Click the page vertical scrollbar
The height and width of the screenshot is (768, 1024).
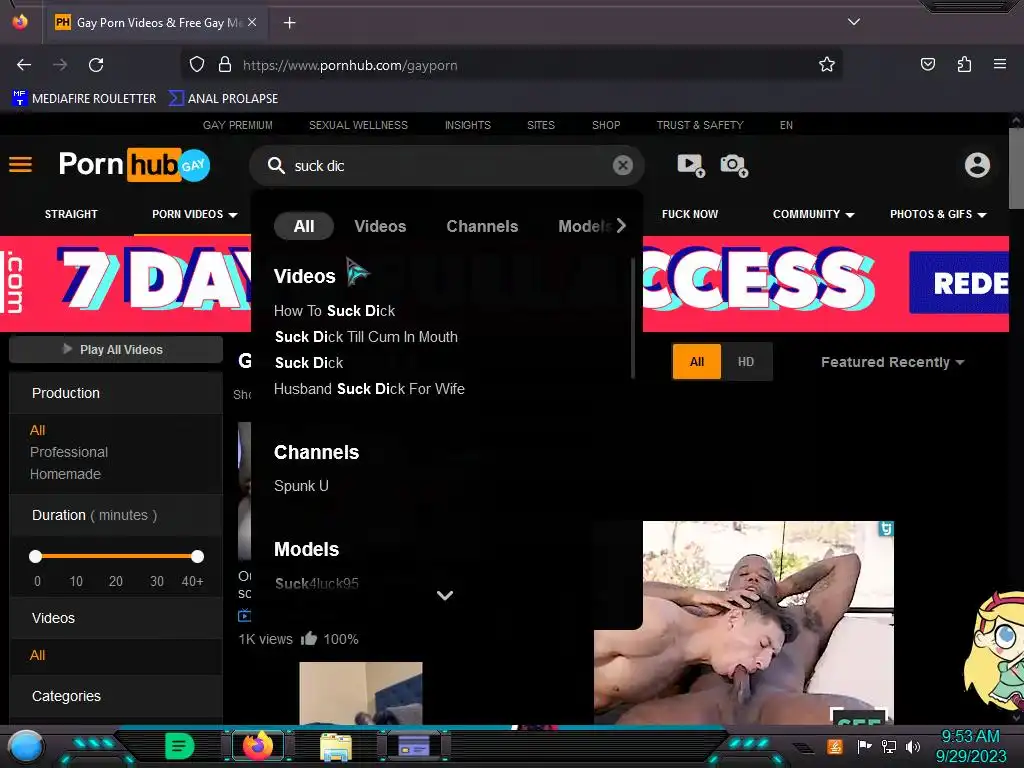tap(1016, 169)
